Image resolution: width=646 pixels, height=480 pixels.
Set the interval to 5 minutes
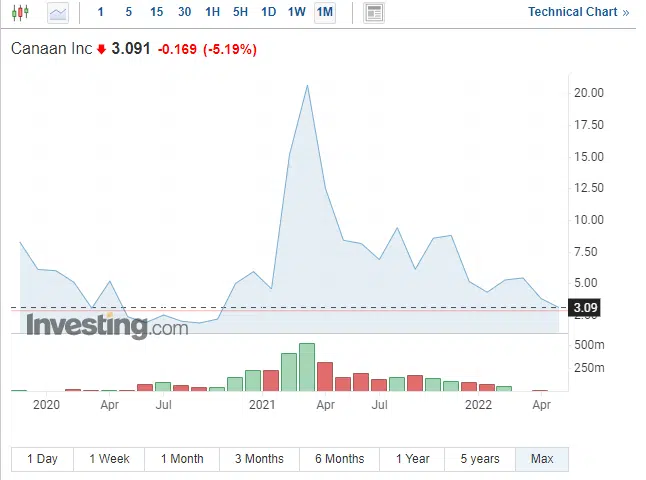(129, 12)
